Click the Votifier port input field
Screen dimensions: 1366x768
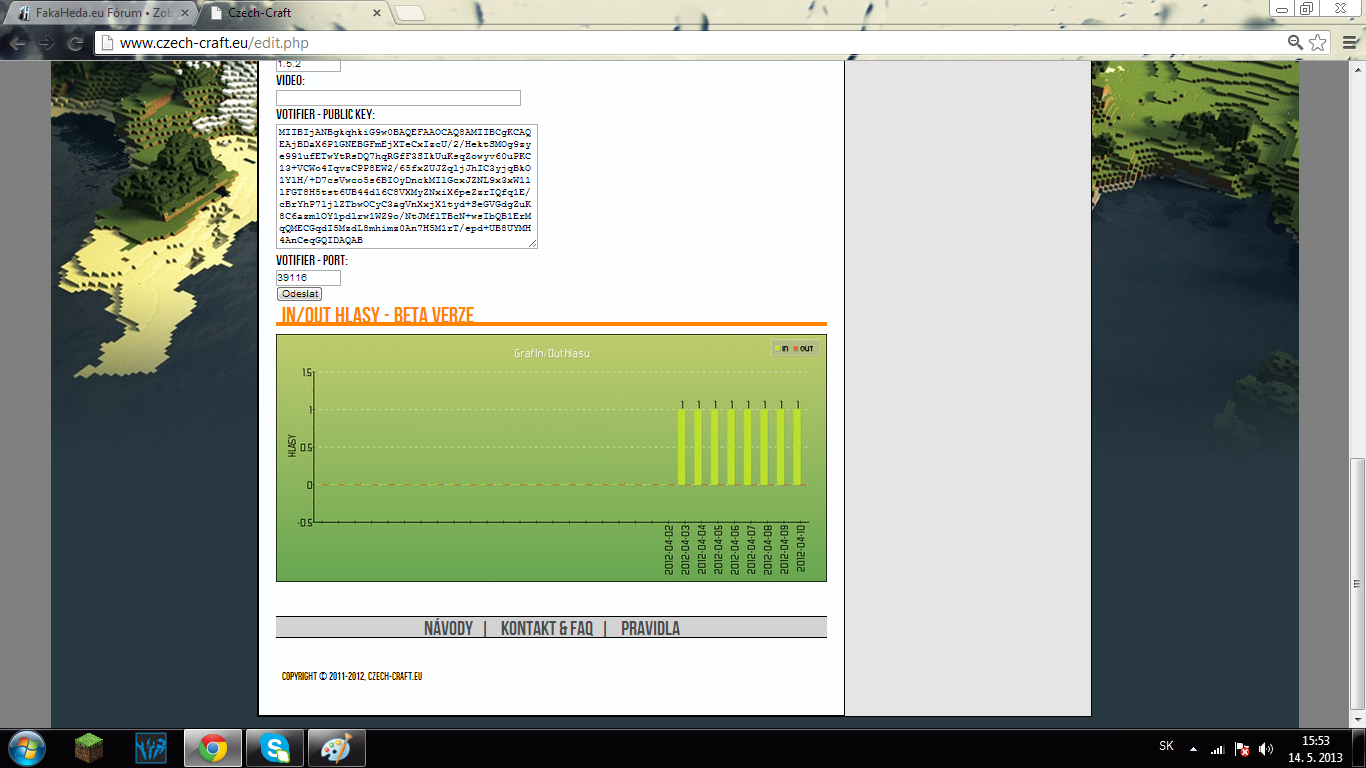click(x=308, y=278)
